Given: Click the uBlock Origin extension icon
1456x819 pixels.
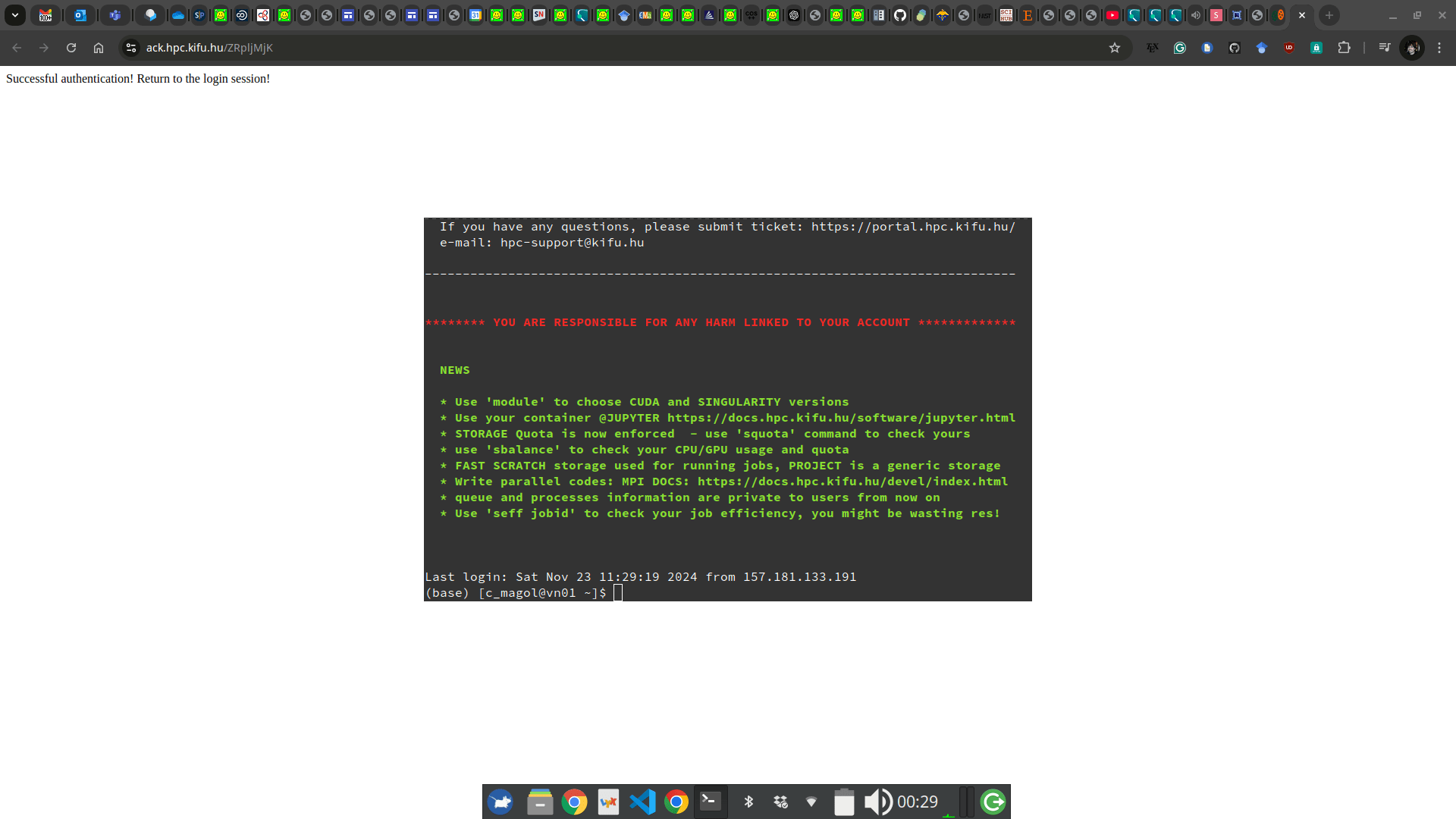Looking at the screenshot, I should 1289,48.
